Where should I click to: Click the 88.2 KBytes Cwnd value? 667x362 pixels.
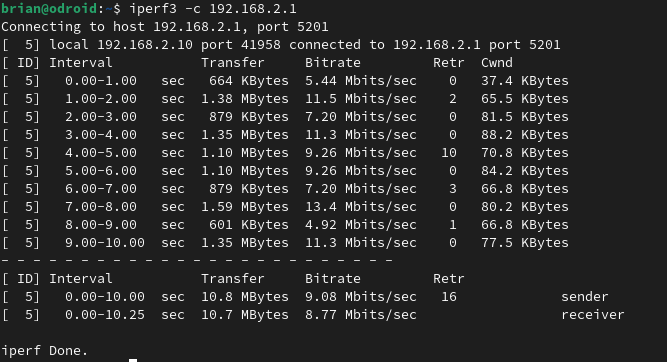point(524,135)
